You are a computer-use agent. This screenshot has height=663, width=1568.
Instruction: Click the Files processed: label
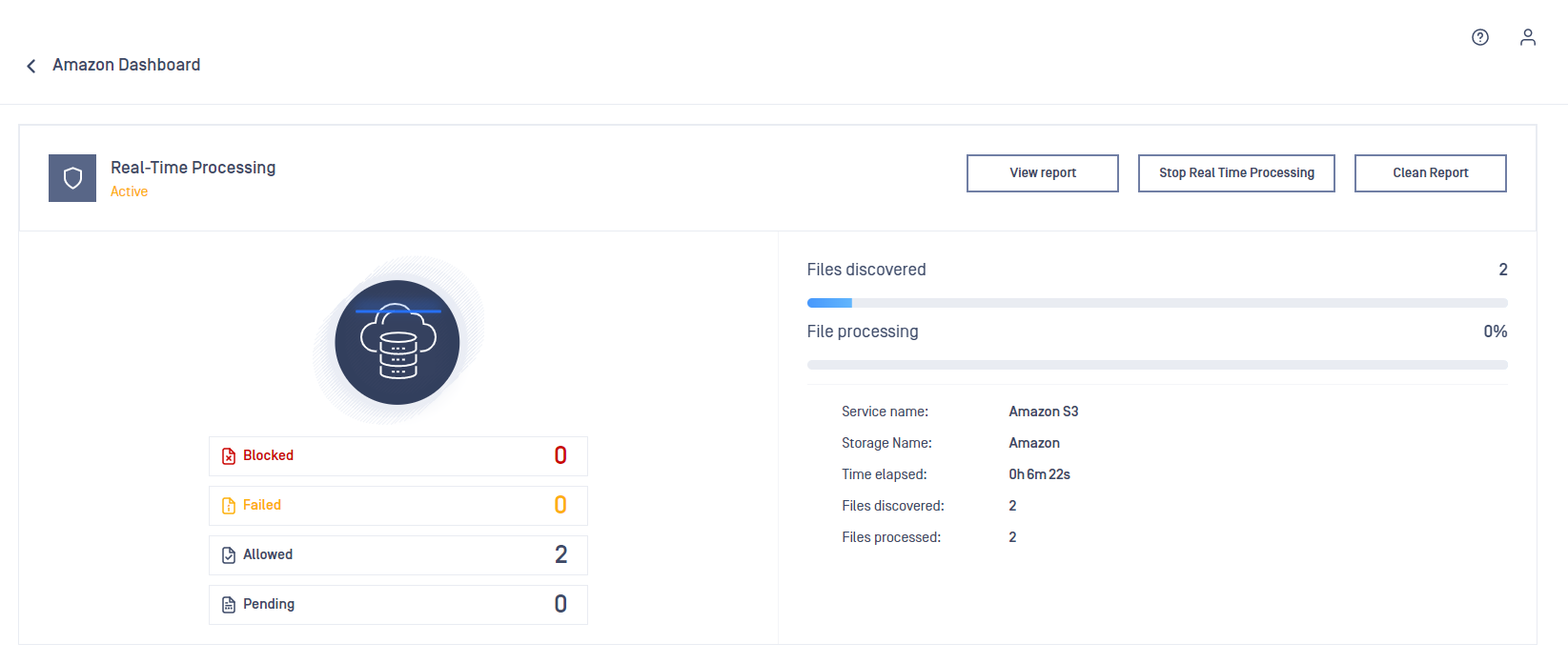[891, 537]
